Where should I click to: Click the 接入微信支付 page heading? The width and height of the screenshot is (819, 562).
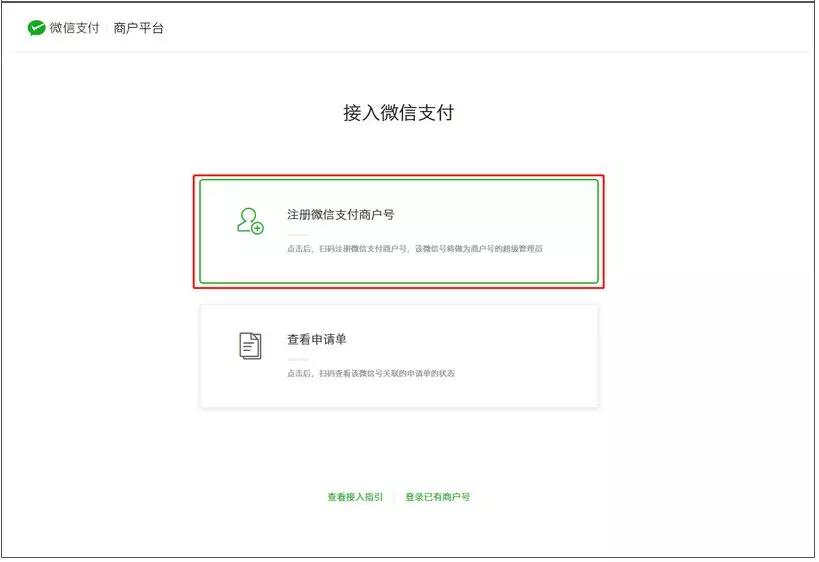point(399,113)
